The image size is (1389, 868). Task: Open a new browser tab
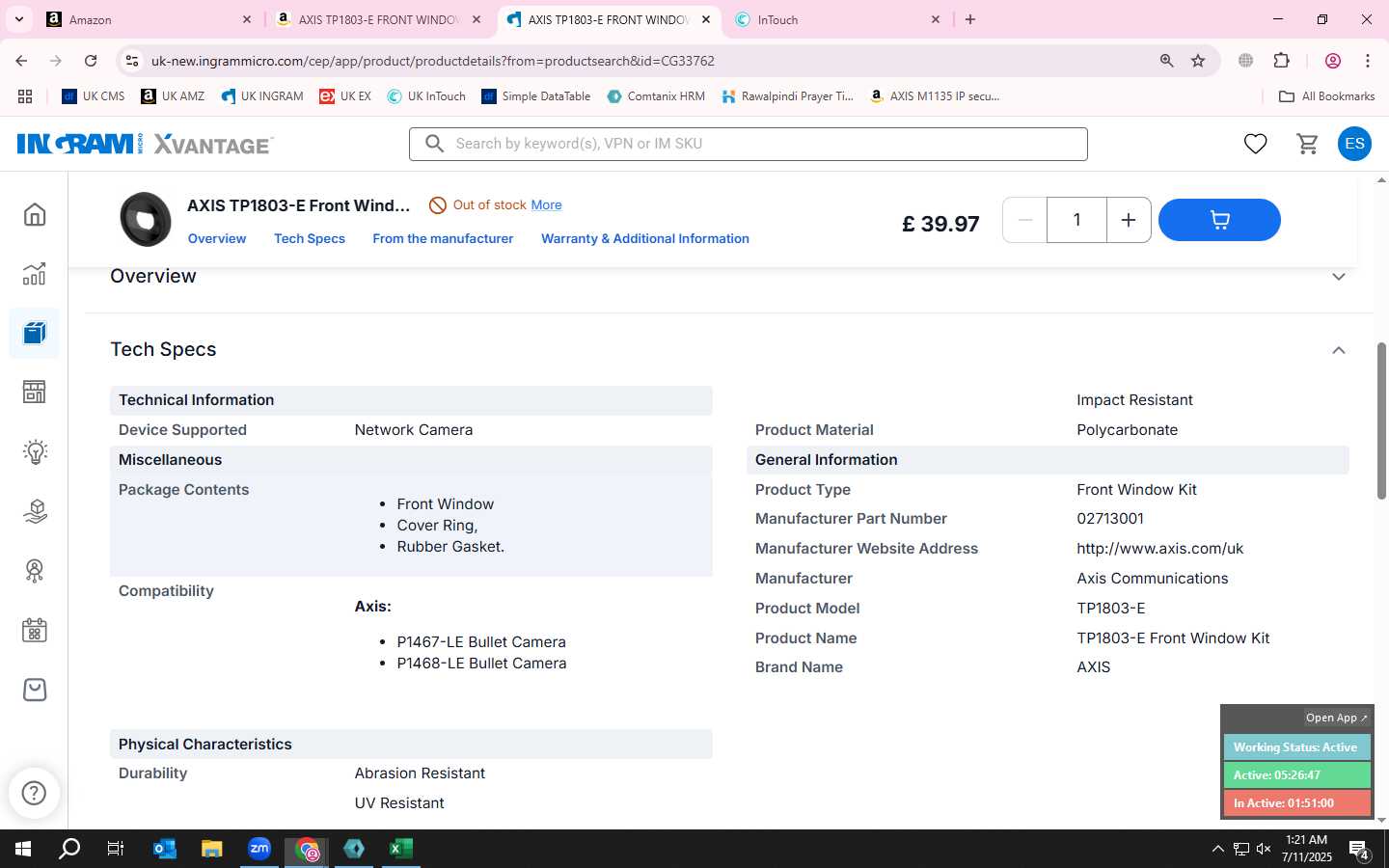coord(970,19)
